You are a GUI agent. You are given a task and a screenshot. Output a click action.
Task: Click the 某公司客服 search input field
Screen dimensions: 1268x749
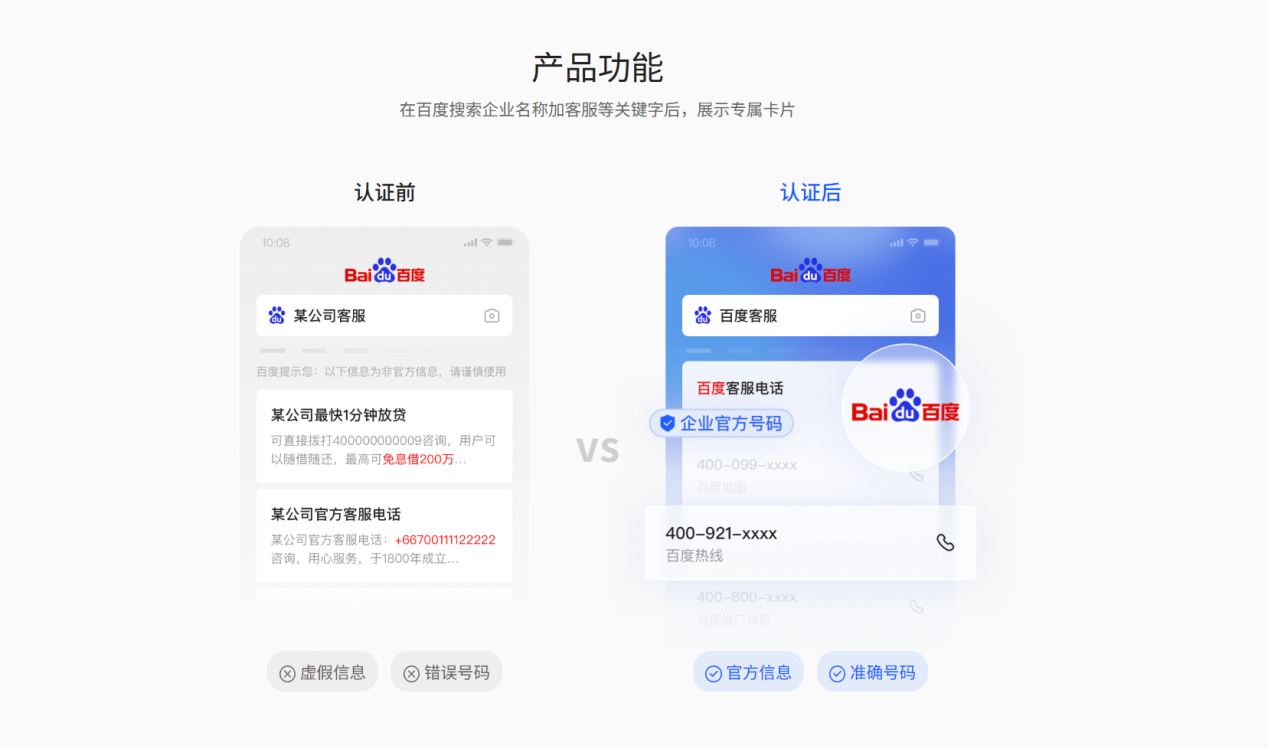[384, 316]
